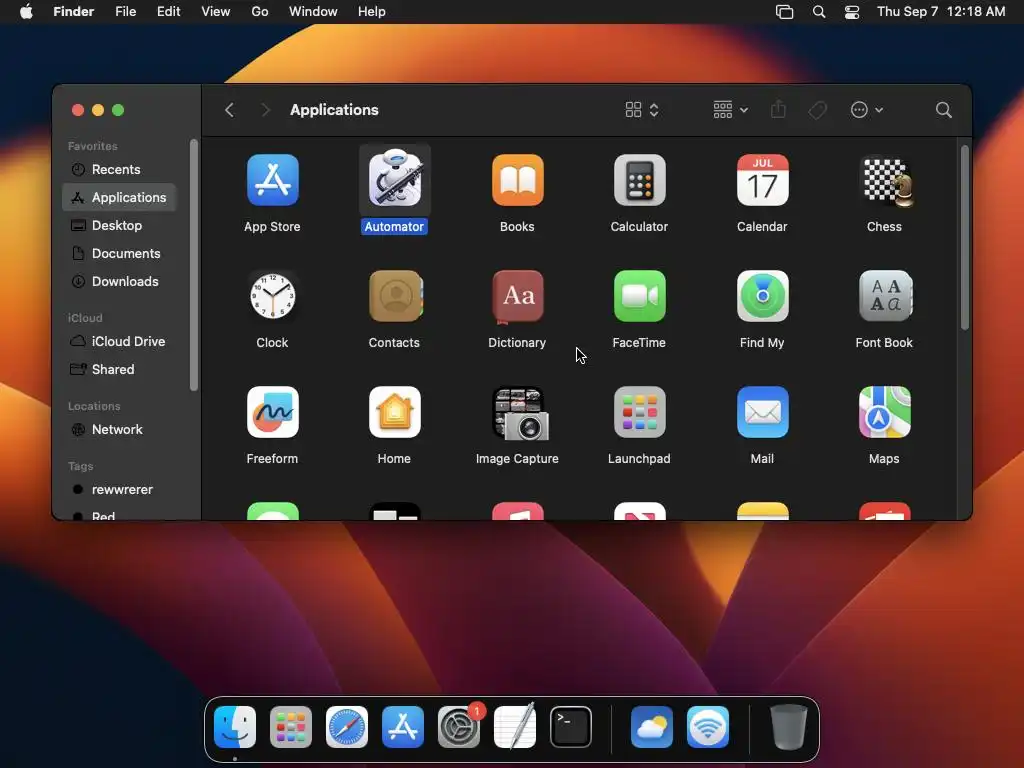Screen dimensions: 1024x768
Task: Open the Finder menu in menu bar
Action: 73,12
